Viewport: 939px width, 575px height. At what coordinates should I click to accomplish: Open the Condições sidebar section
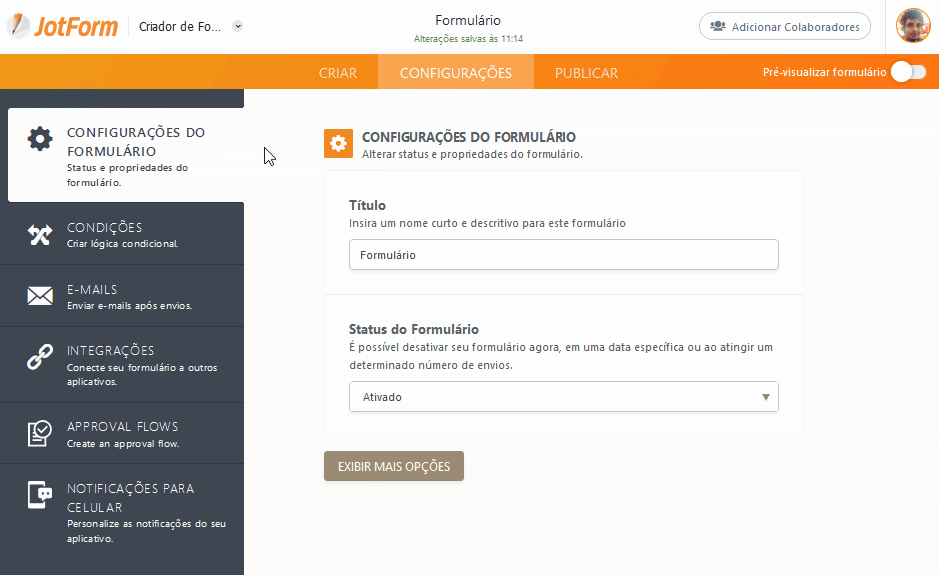[122, 234]
